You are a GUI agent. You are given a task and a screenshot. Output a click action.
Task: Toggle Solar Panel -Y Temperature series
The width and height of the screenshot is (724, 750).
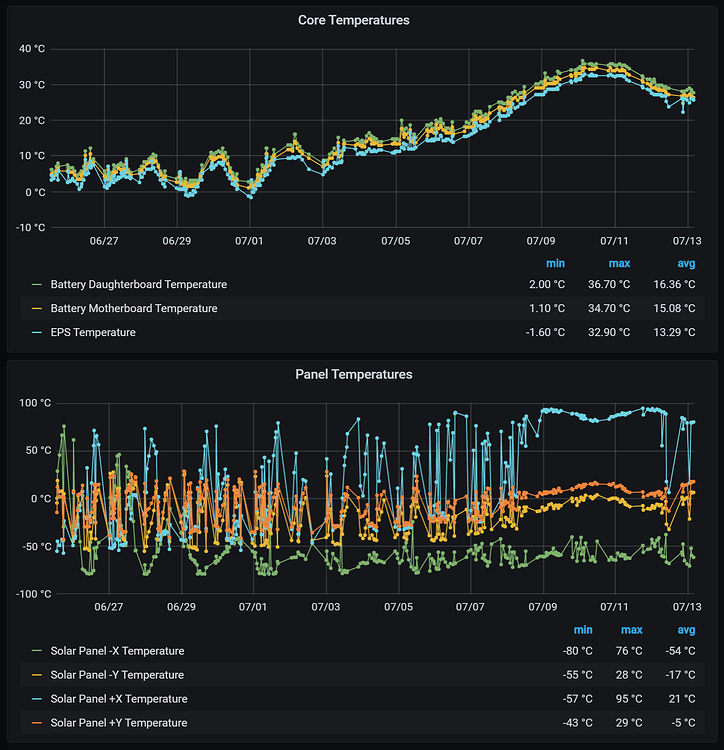(117, 675)
